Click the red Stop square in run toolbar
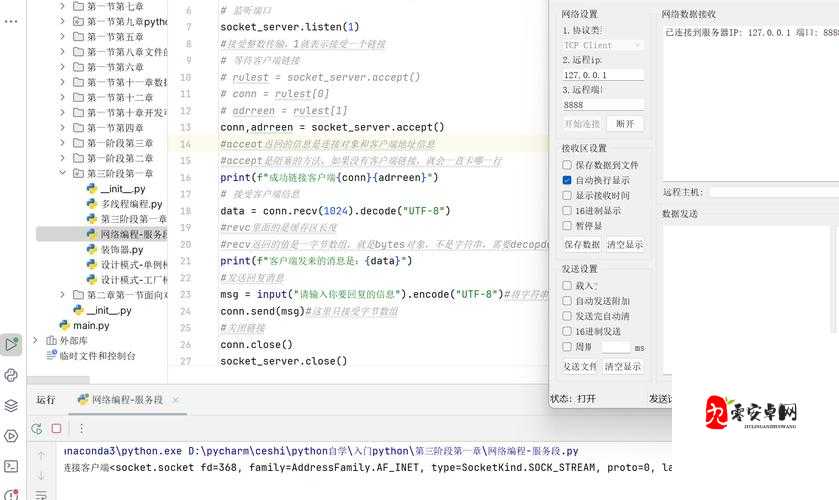Viewport: 839px width, 500px height. click(x=57, y=428)
